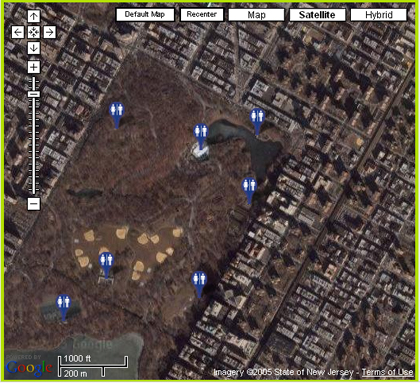Pan map left with arrow button

coord(18,32)
